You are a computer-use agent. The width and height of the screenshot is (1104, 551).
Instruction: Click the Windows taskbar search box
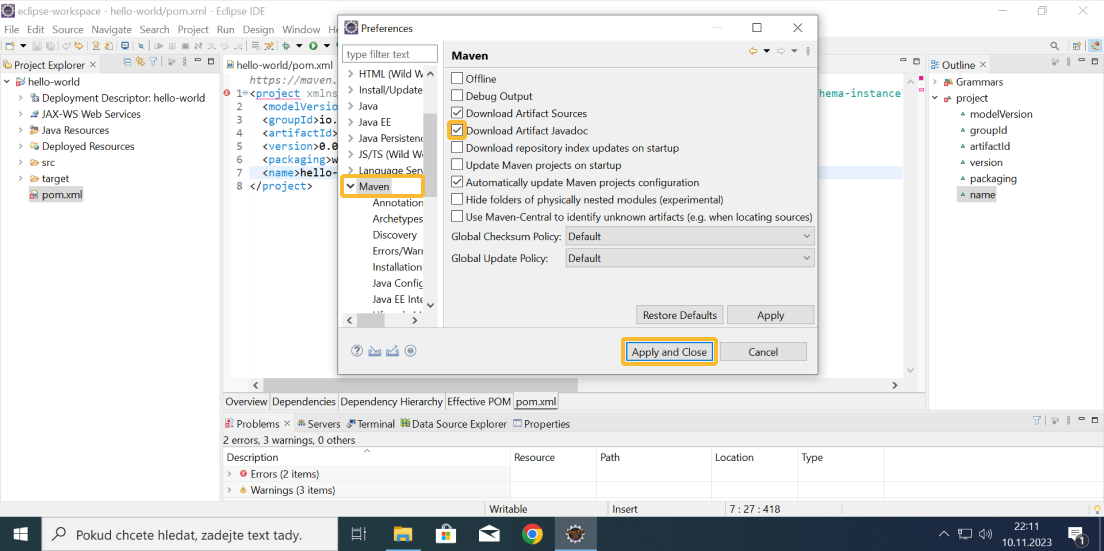[189, 534]
